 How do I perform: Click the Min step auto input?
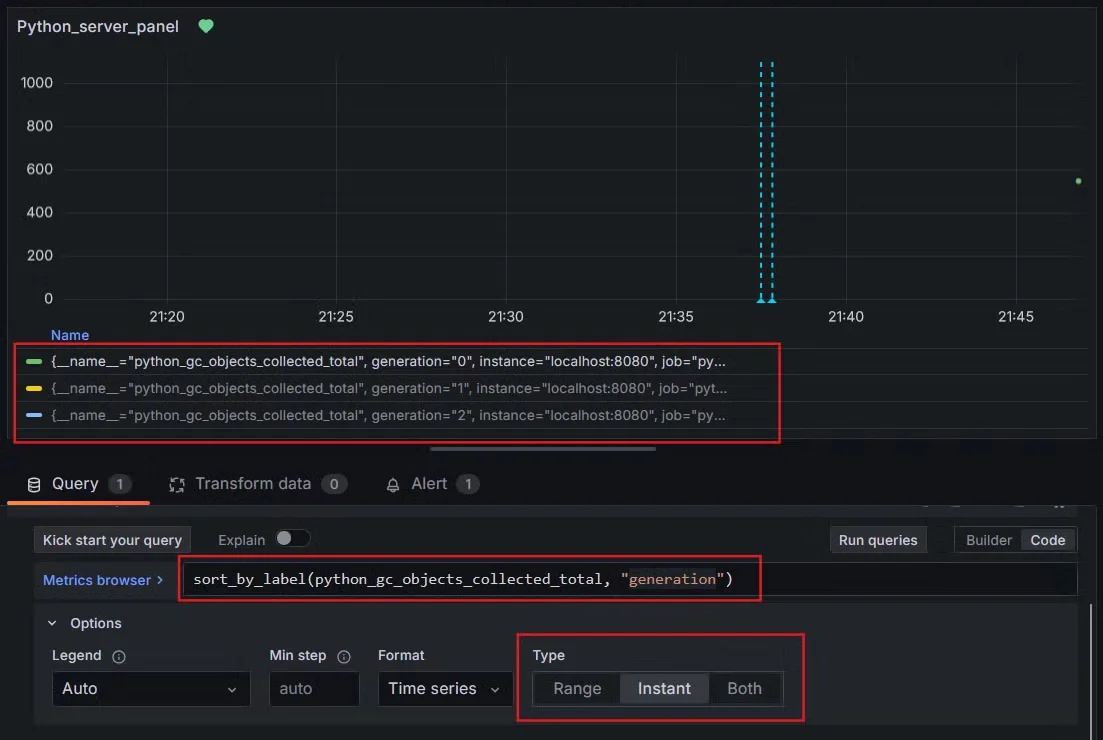pos(314,689)
